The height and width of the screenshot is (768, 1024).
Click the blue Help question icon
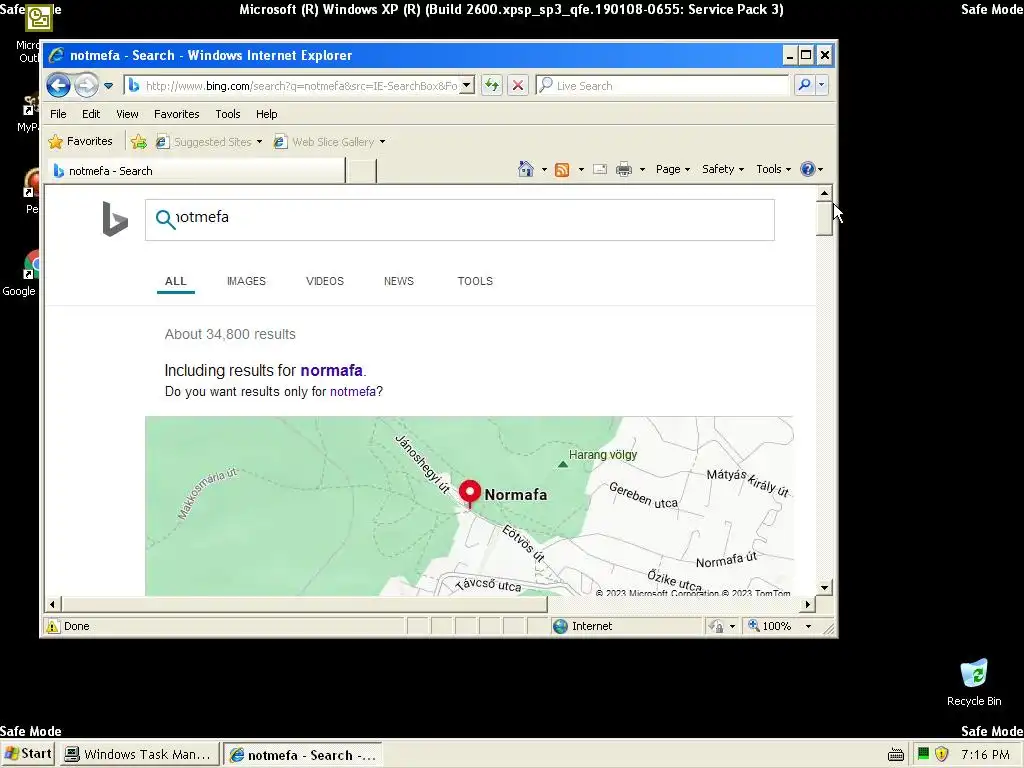click(808, 169)
